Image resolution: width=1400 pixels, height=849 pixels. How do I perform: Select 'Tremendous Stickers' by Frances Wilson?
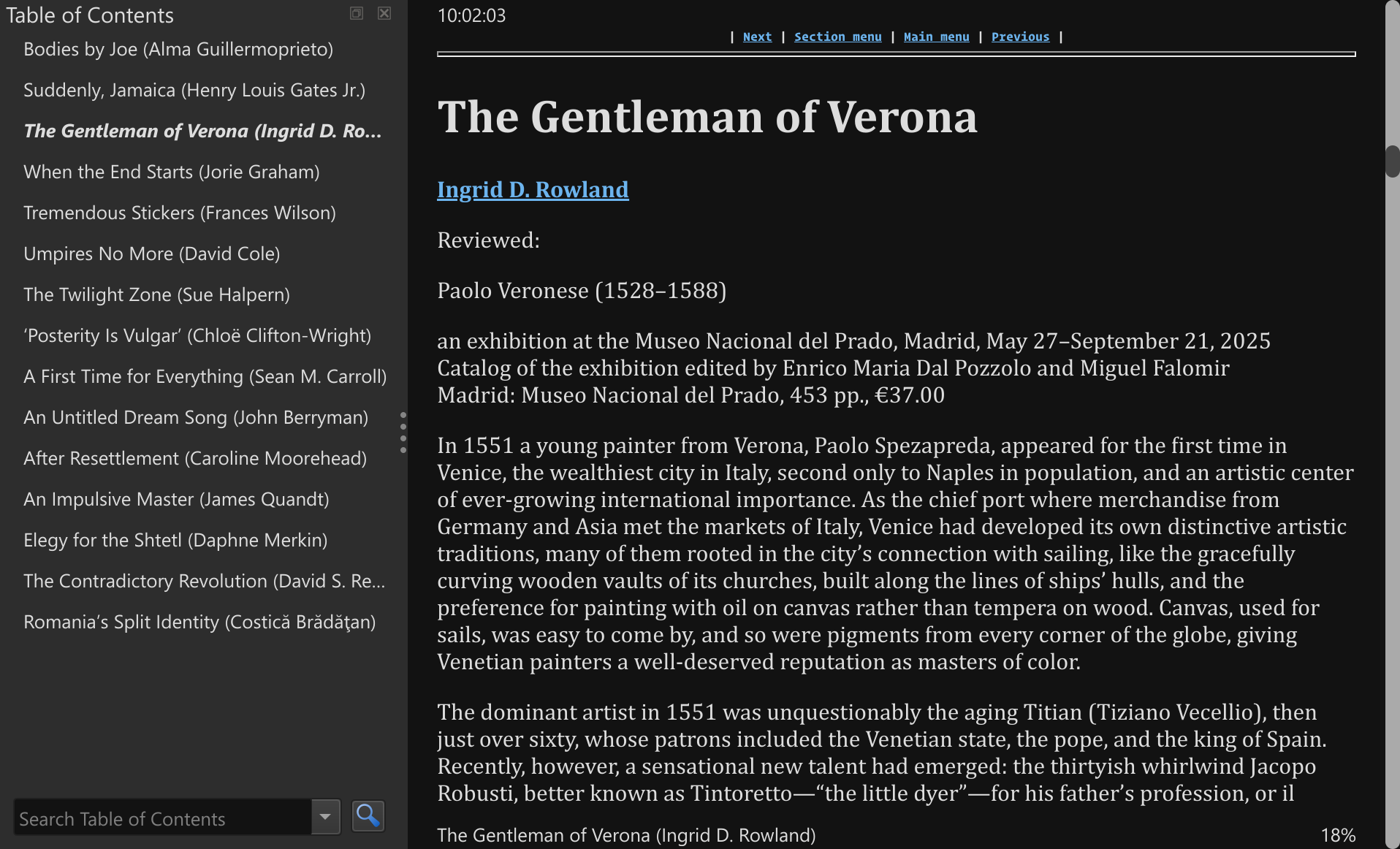point(180,213)
